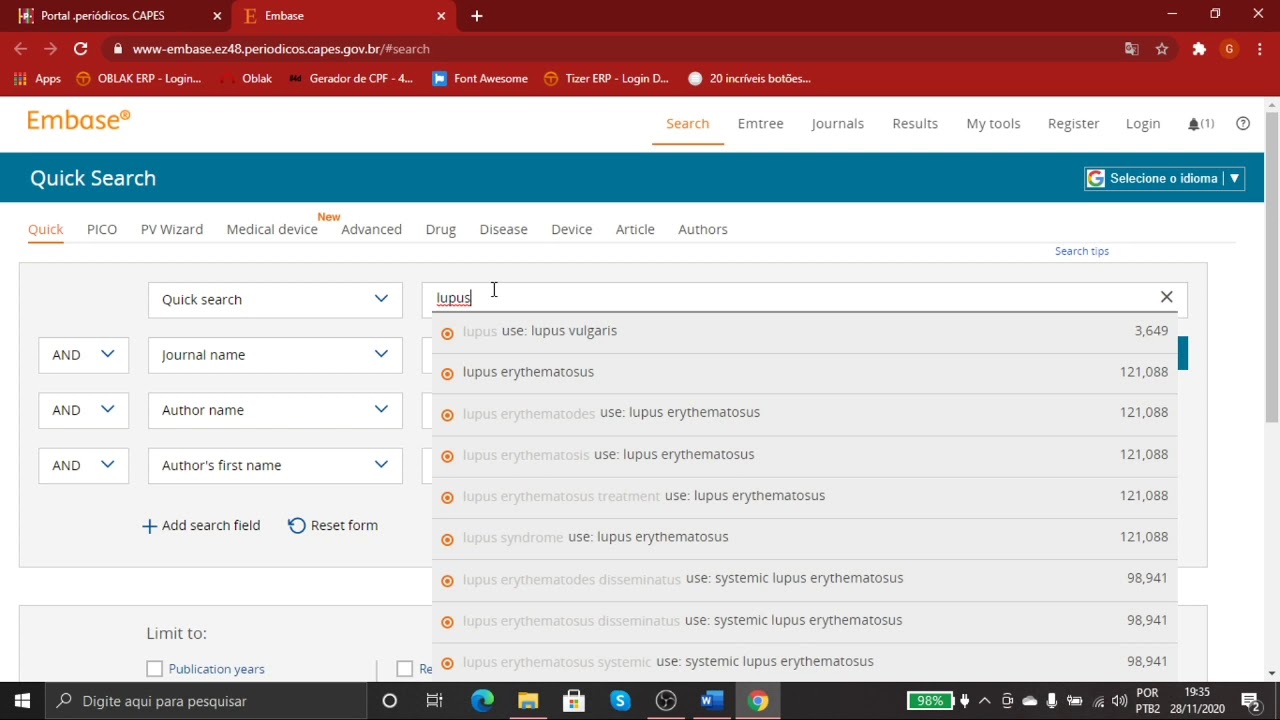The width and height of the screenshot is (1280, 720).
Task: Select 'lupus use: lupus vulgaris' suggestion
Action: click(805, 331)
